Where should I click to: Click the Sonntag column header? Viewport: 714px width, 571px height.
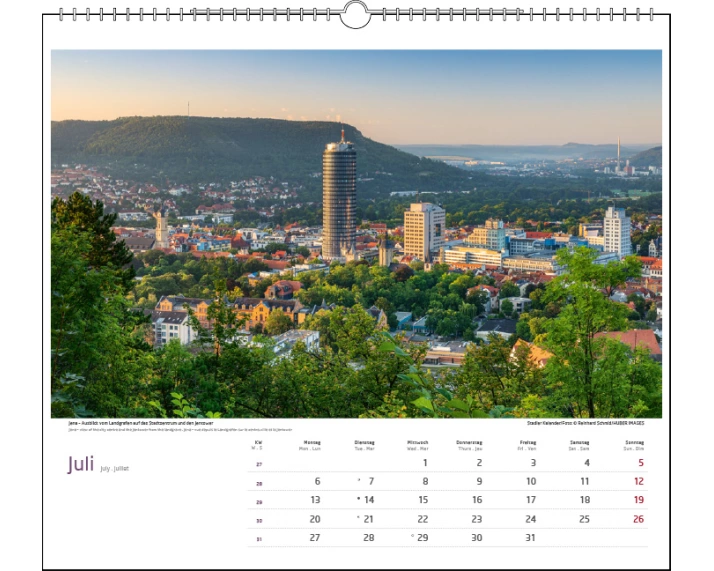(x=634, y=444)
